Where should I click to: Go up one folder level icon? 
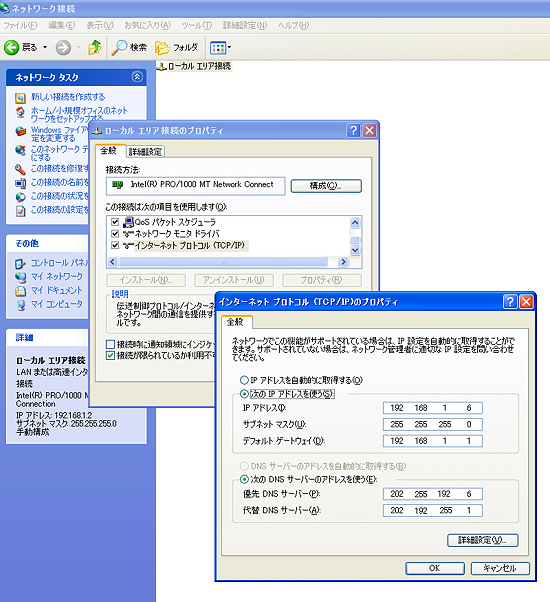94,48
